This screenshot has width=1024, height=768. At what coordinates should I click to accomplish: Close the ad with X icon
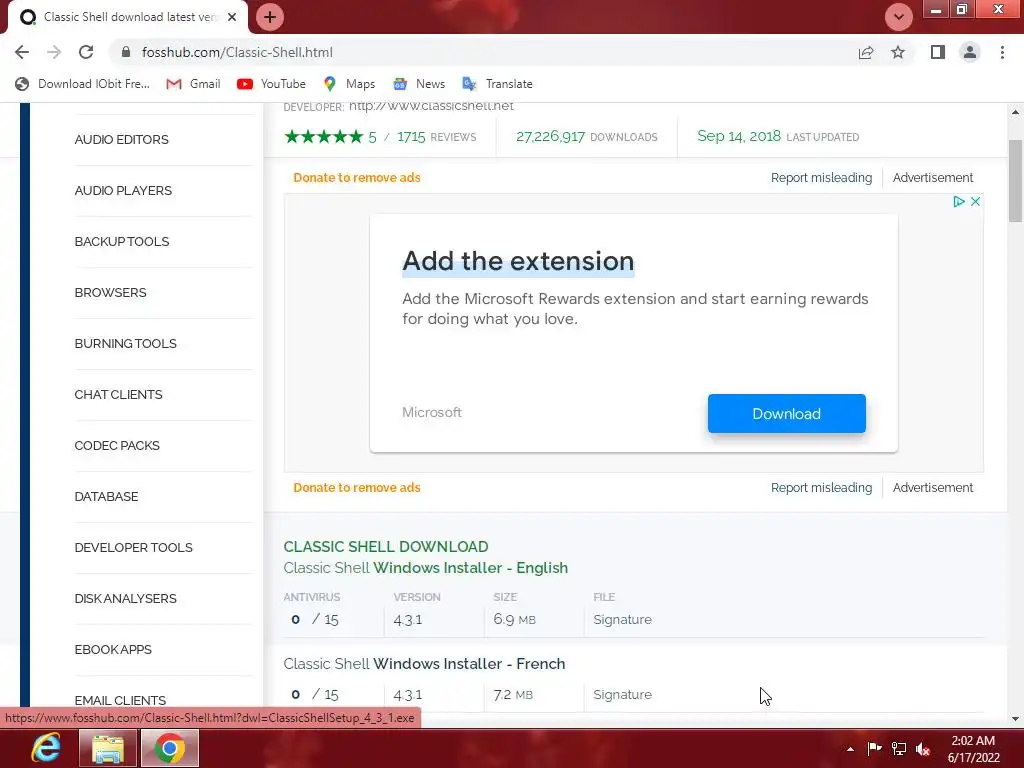975,201
